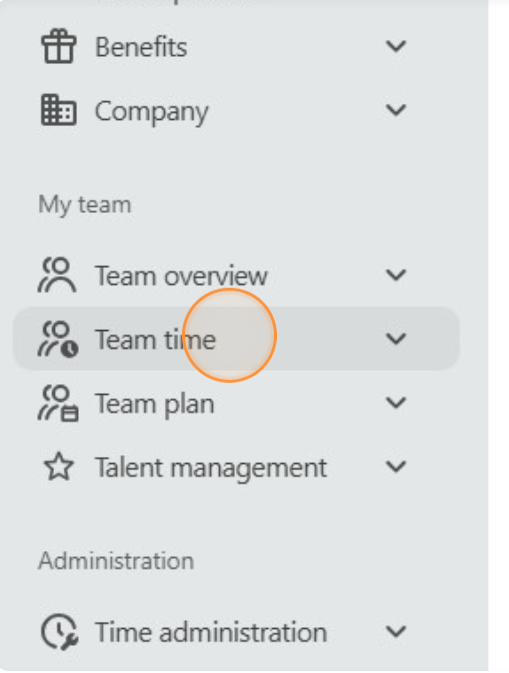This screenshot has height=673, width=509.
Task: Click the Team plan calendar-person icon
Action: coord(58,403)
